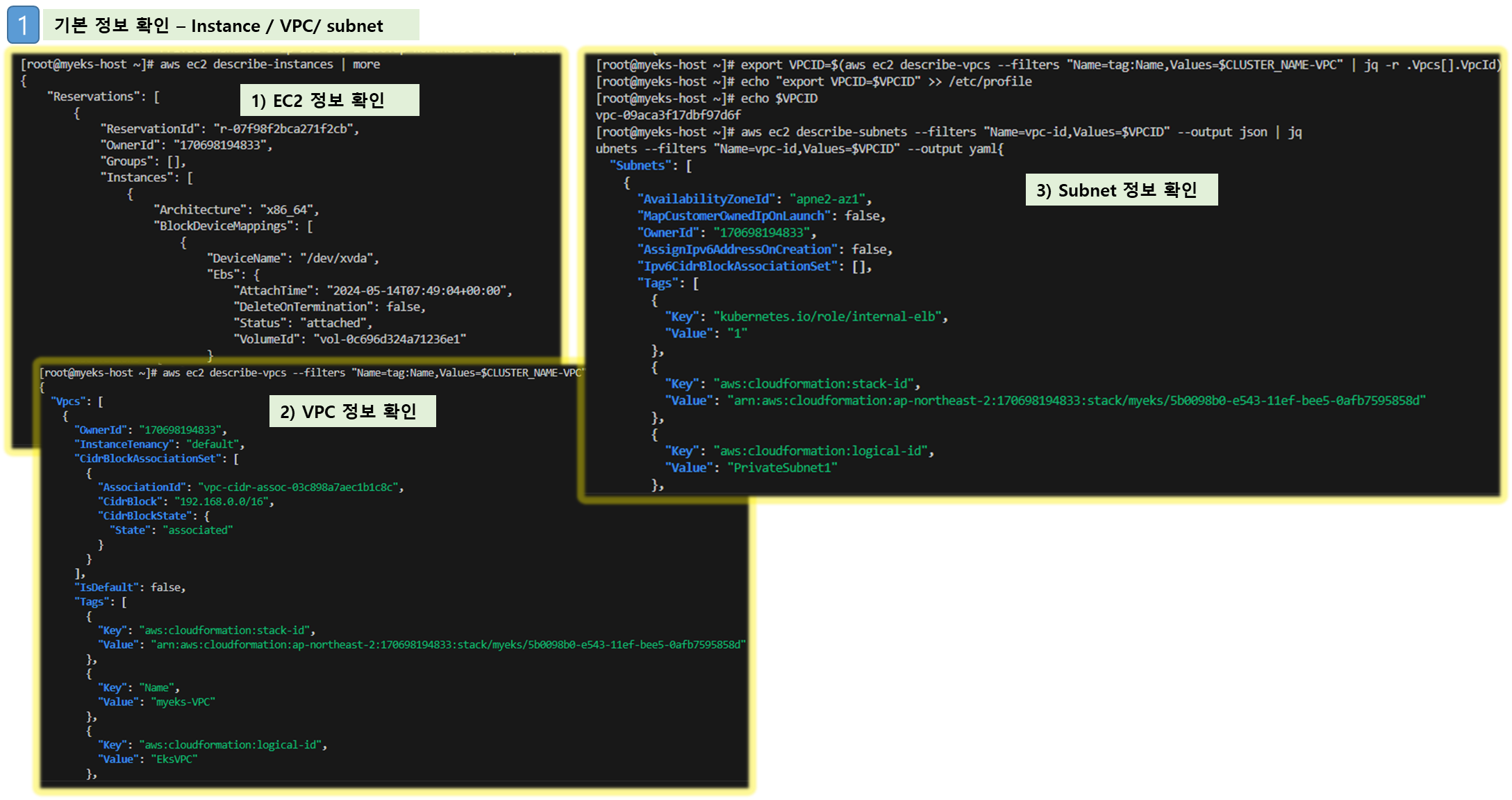Click the 'Subnets' key in JSON output
The width and height of the screenshot is (1512, 800).
pos(640,166)
